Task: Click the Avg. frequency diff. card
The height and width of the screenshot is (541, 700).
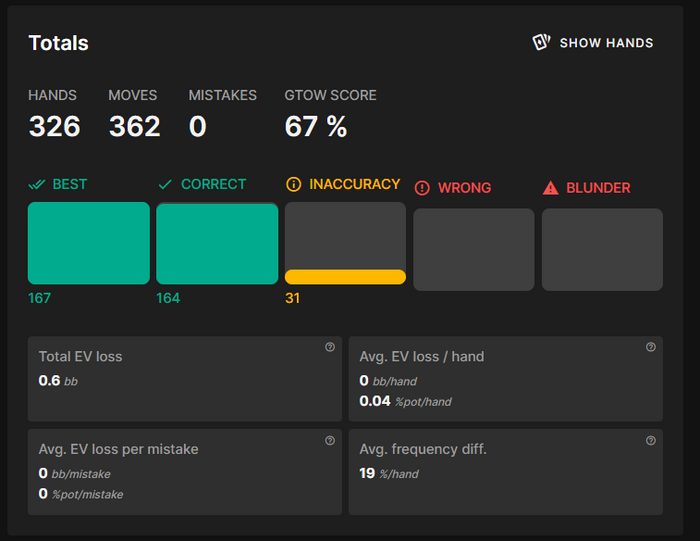Action: (x=506, y=472)
